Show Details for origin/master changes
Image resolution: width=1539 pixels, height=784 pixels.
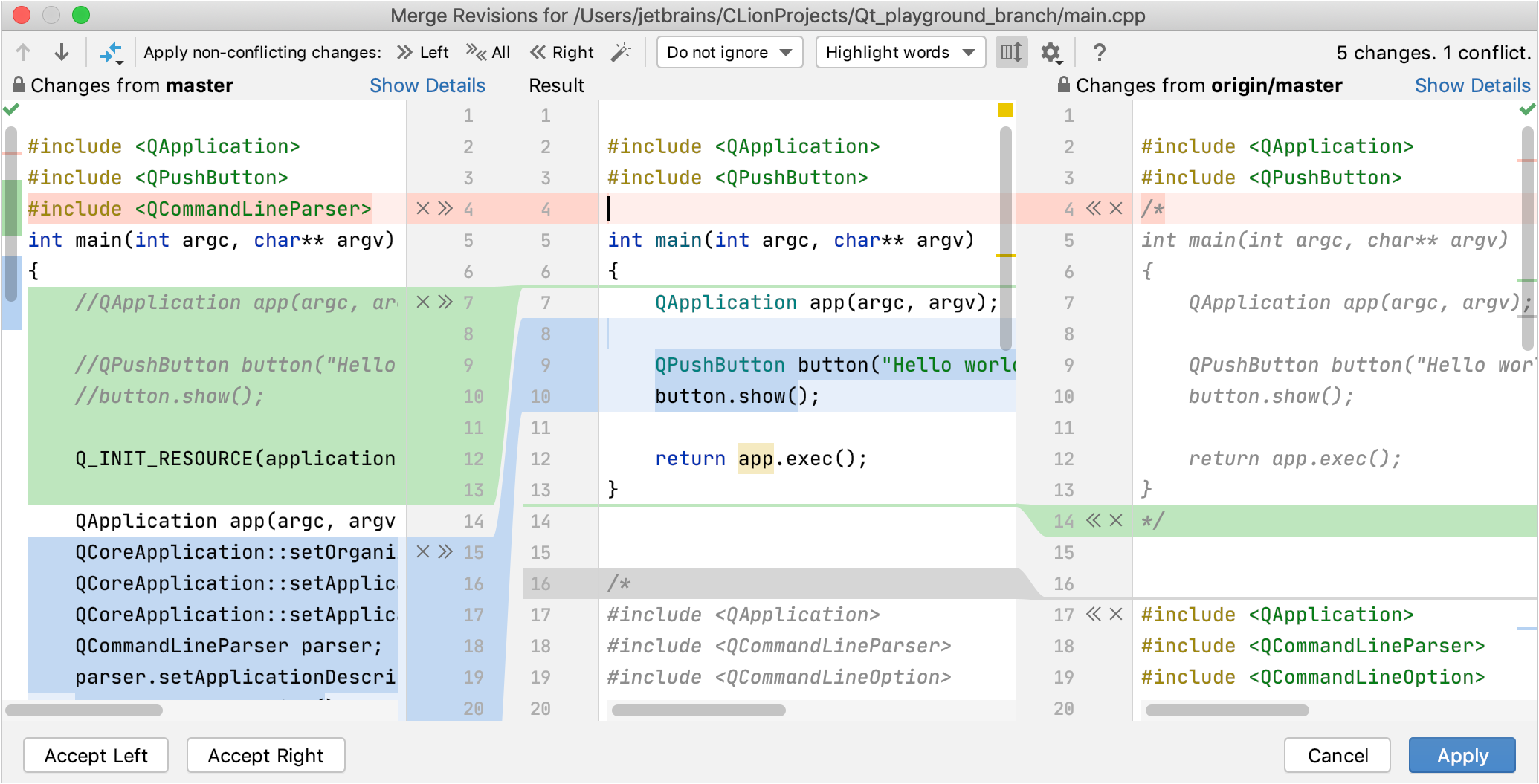(1472, 85)
